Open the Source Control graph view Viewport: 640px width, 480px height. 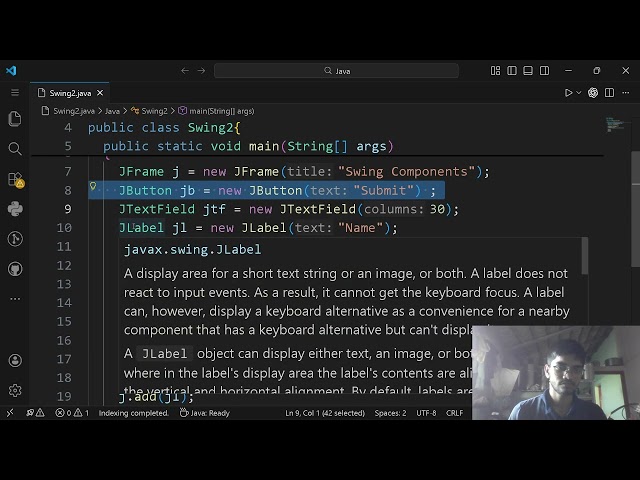click(x=15, y=239)
